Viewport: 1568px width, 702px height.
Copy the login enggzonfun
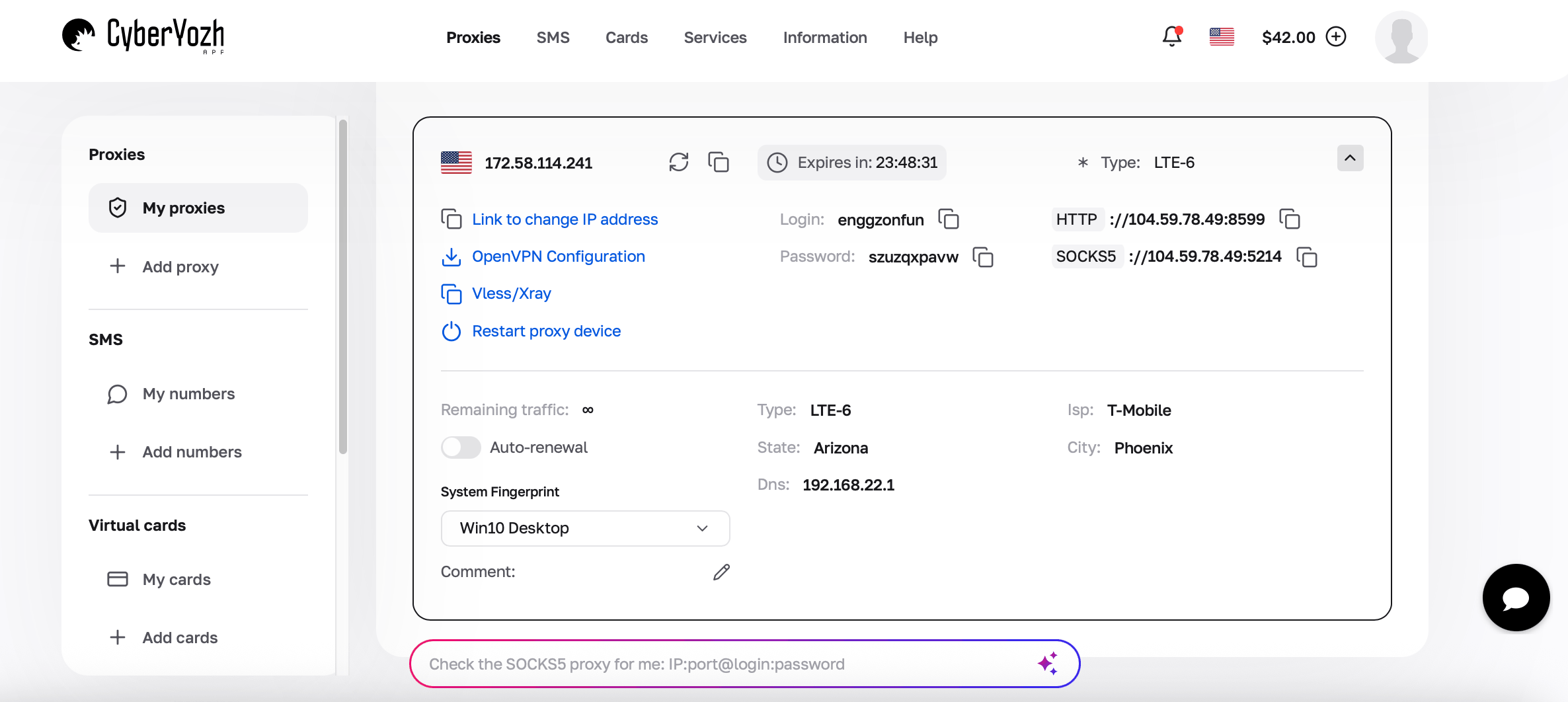[949, 219]
